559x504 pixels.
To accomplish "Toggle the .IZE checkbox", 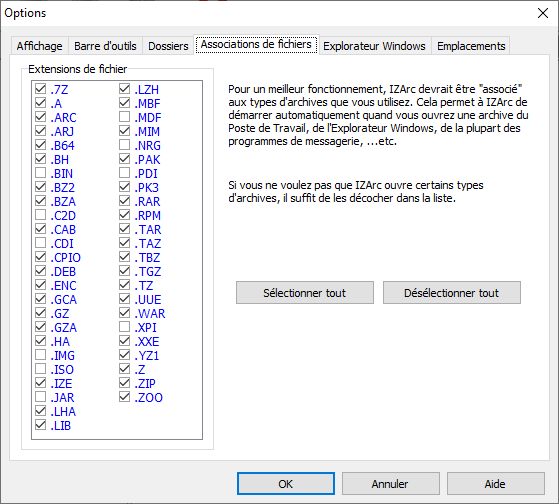I will 41,383.
